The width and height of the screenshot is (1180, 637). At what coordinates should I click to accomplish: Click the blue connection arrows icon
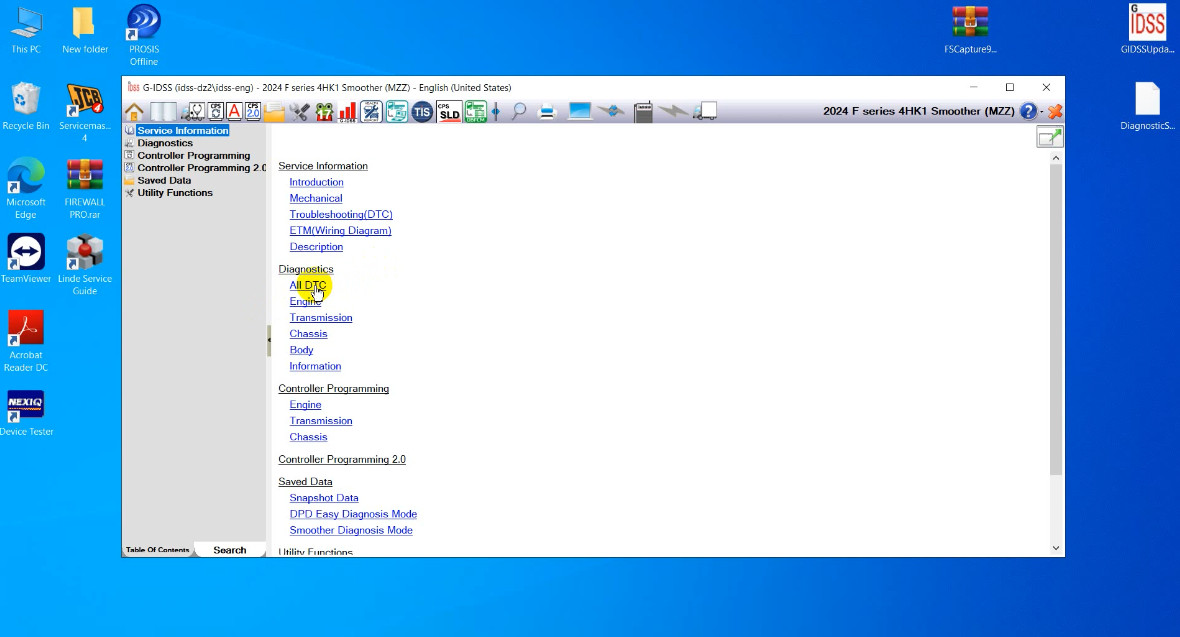pyautogui.click(x=613, y=111)
